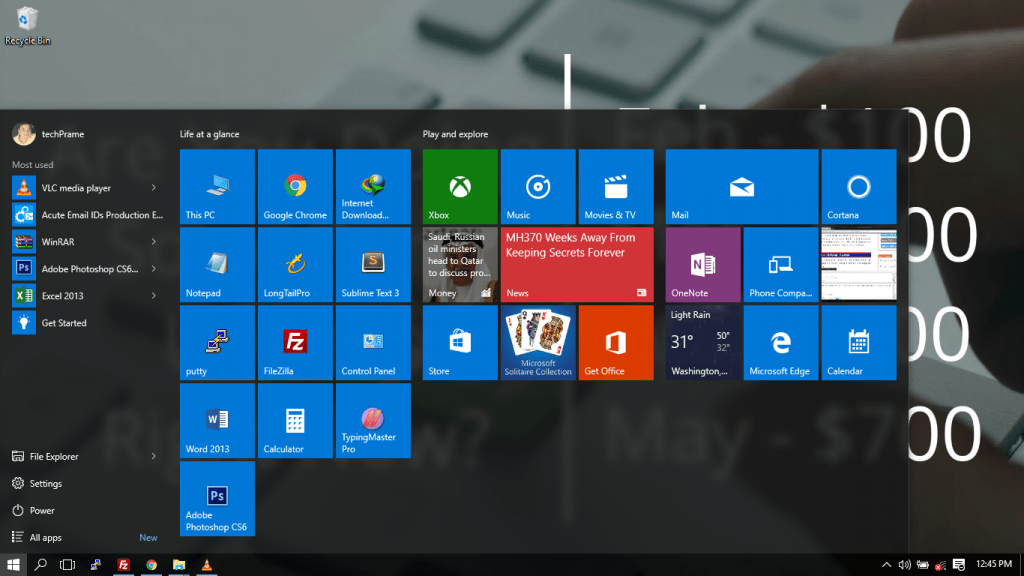The image size is (1024, 576).
Task: Open the Get Office tile
Action: (x=616, y=342)
